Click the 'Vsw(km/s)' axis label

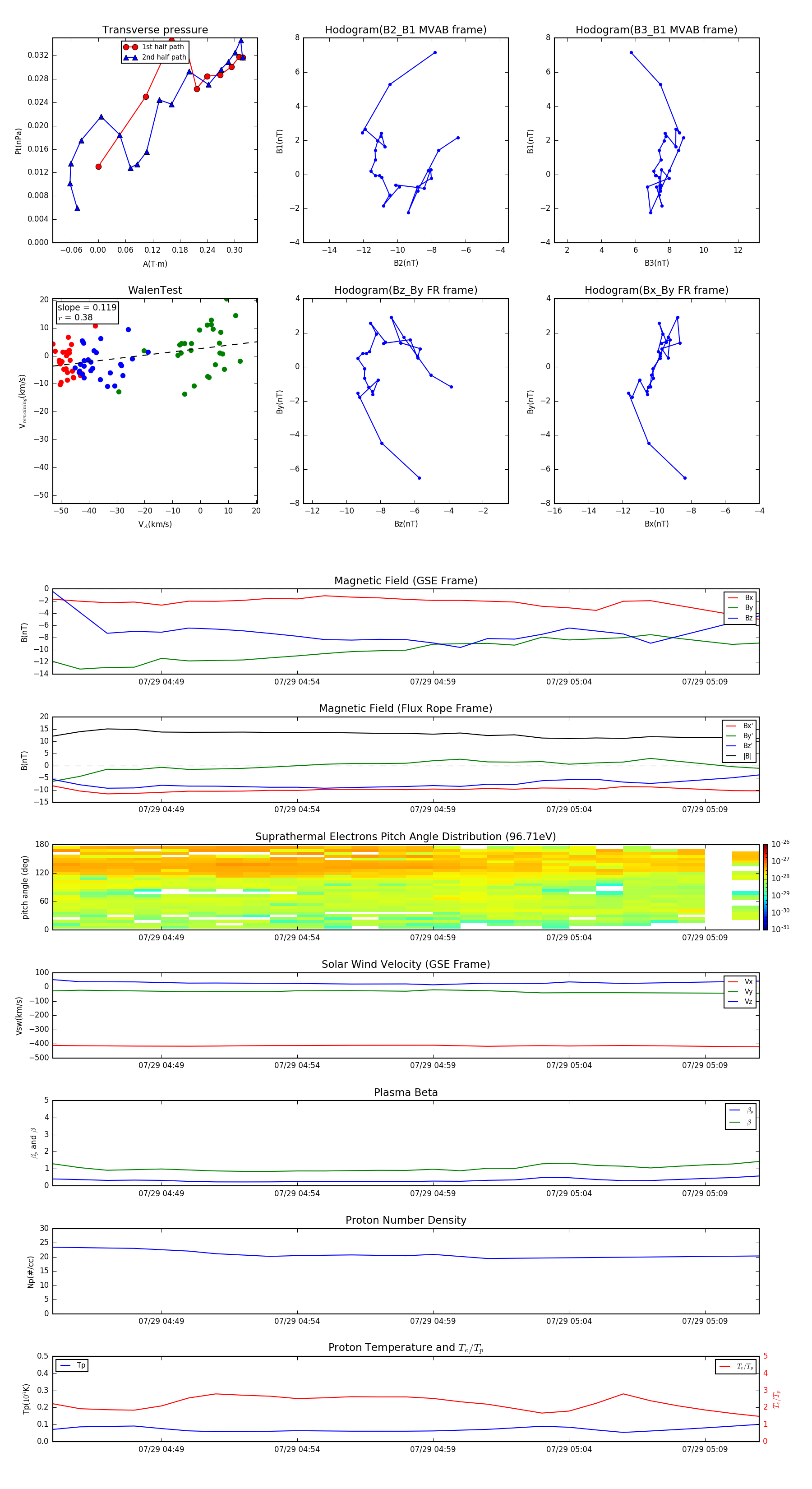coord(19,1016)
